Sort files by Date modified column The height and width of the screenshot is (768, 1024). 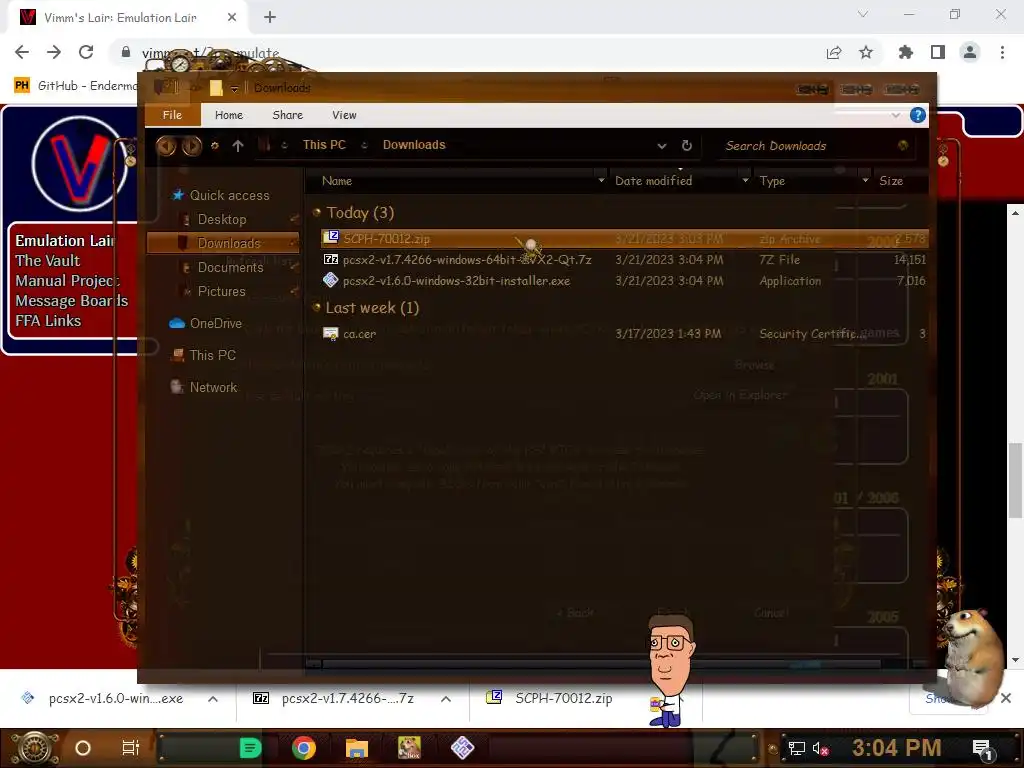pyautogui.click(x=653, y=181)
